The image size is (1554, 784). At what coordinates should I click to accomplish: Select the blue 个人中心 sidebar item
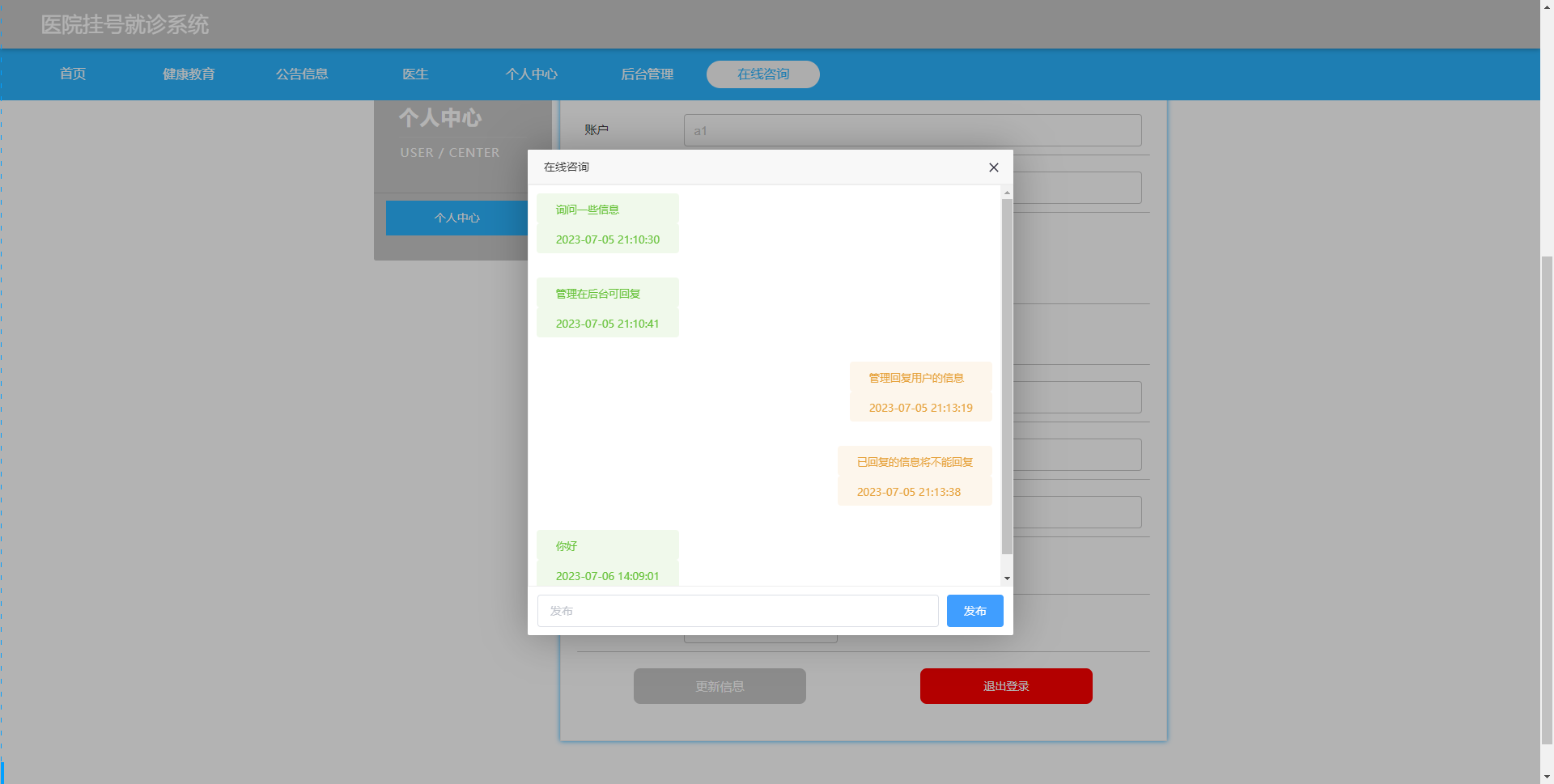tap(456, 218)
